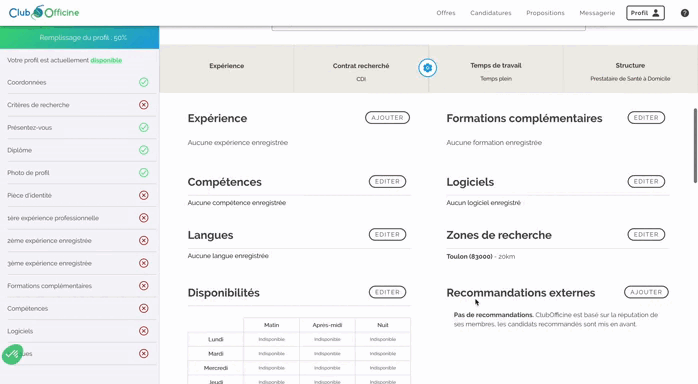Click the Matin column header
Screen dimensions: 698x384
272,325
